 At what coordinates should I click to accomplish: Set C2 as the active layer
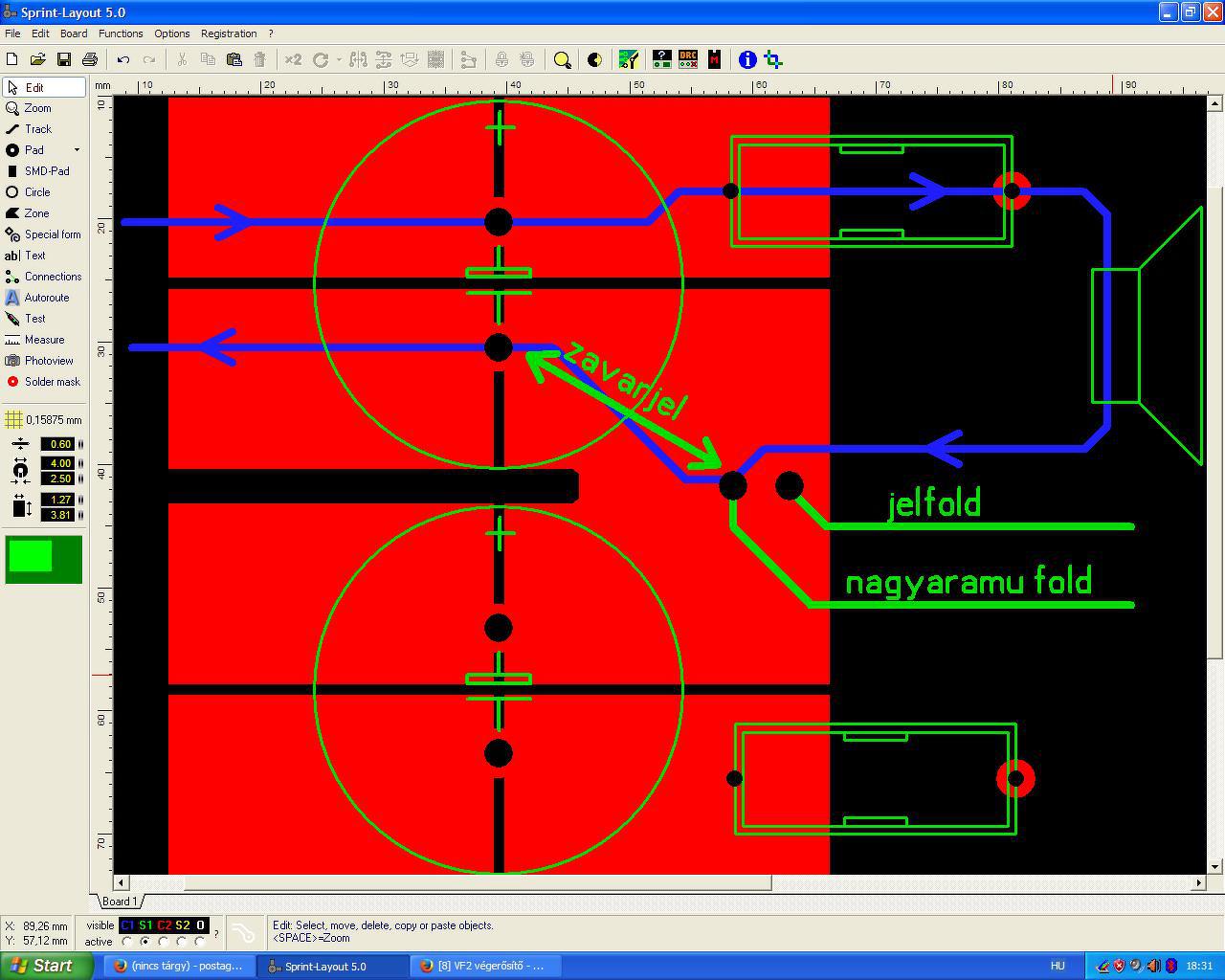point(164,942)
